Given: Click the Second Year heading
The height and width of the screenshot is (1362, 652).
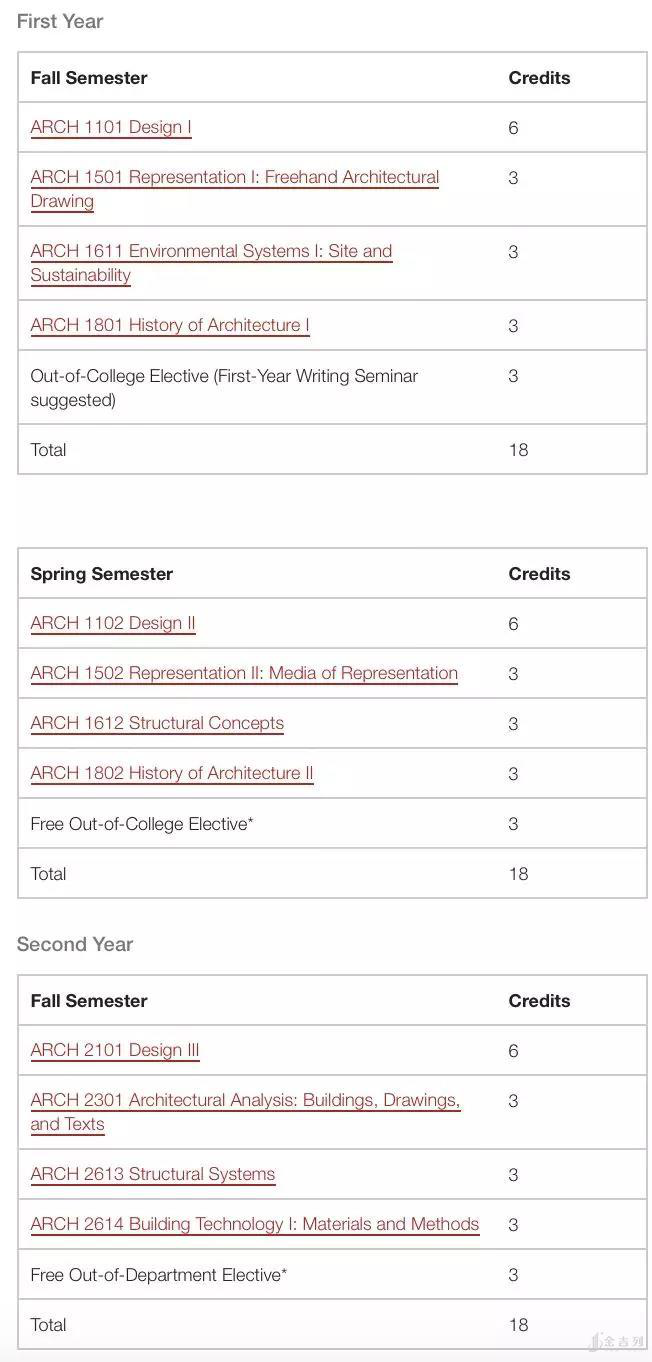Looking at the screenshot, I should pos(75,944).
